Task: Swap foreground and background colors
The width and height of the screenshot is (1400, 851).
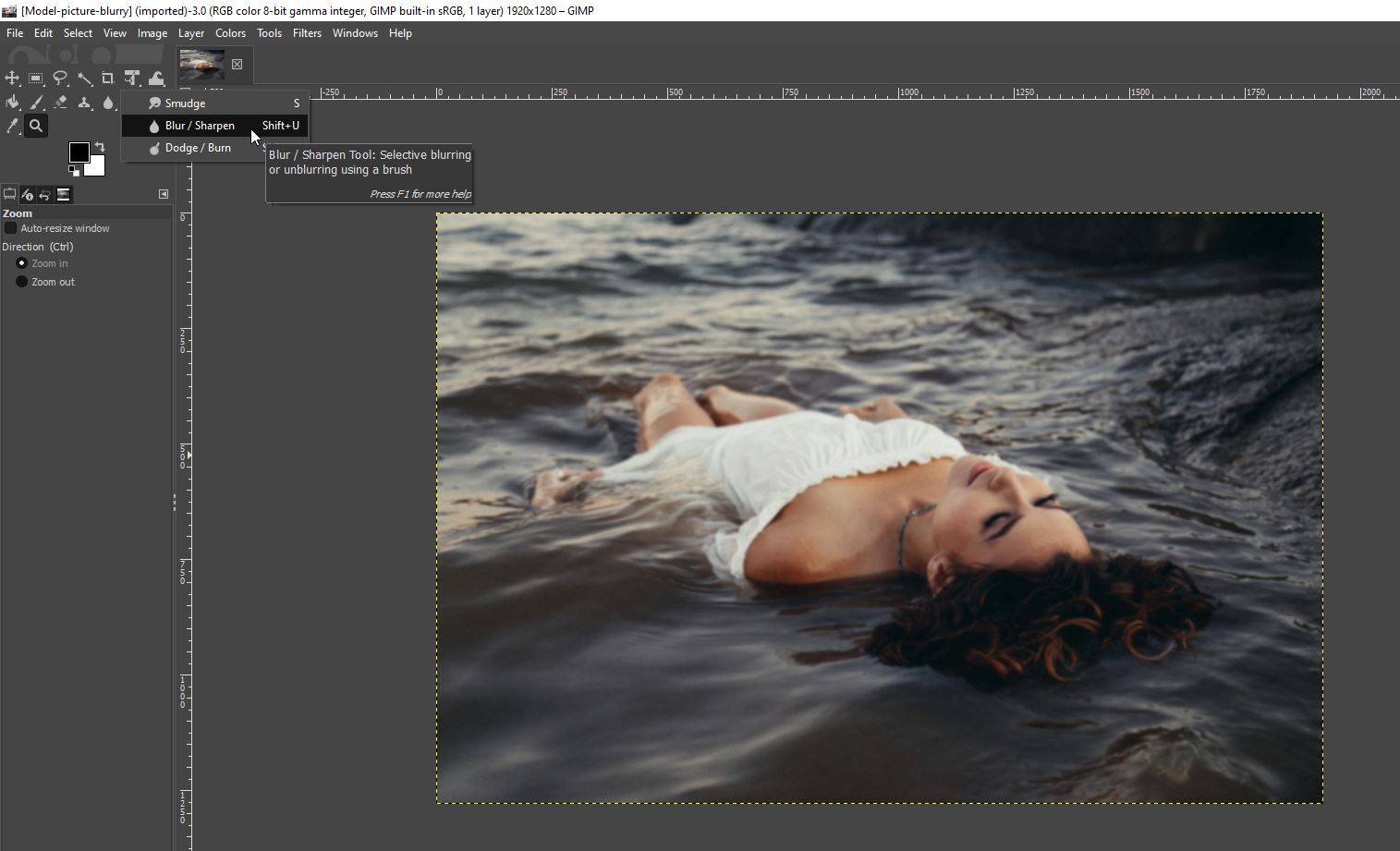Action: pyautogui.click(x=100, y=147)
